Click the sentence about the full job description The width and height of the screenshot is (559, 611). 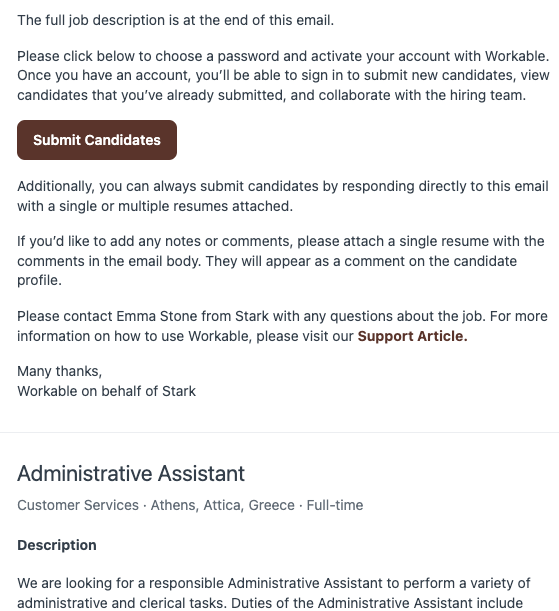pyautogui.click(x=175, y=20)
